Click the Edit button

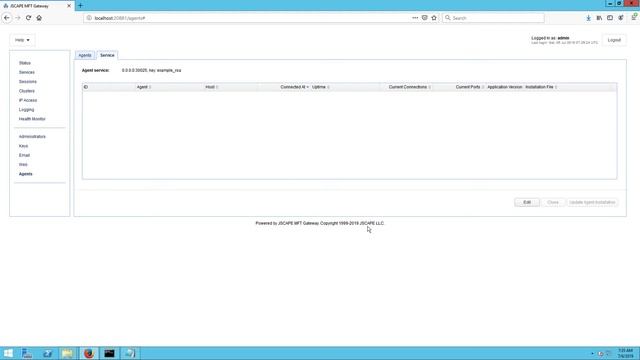(x=527, y=202)
